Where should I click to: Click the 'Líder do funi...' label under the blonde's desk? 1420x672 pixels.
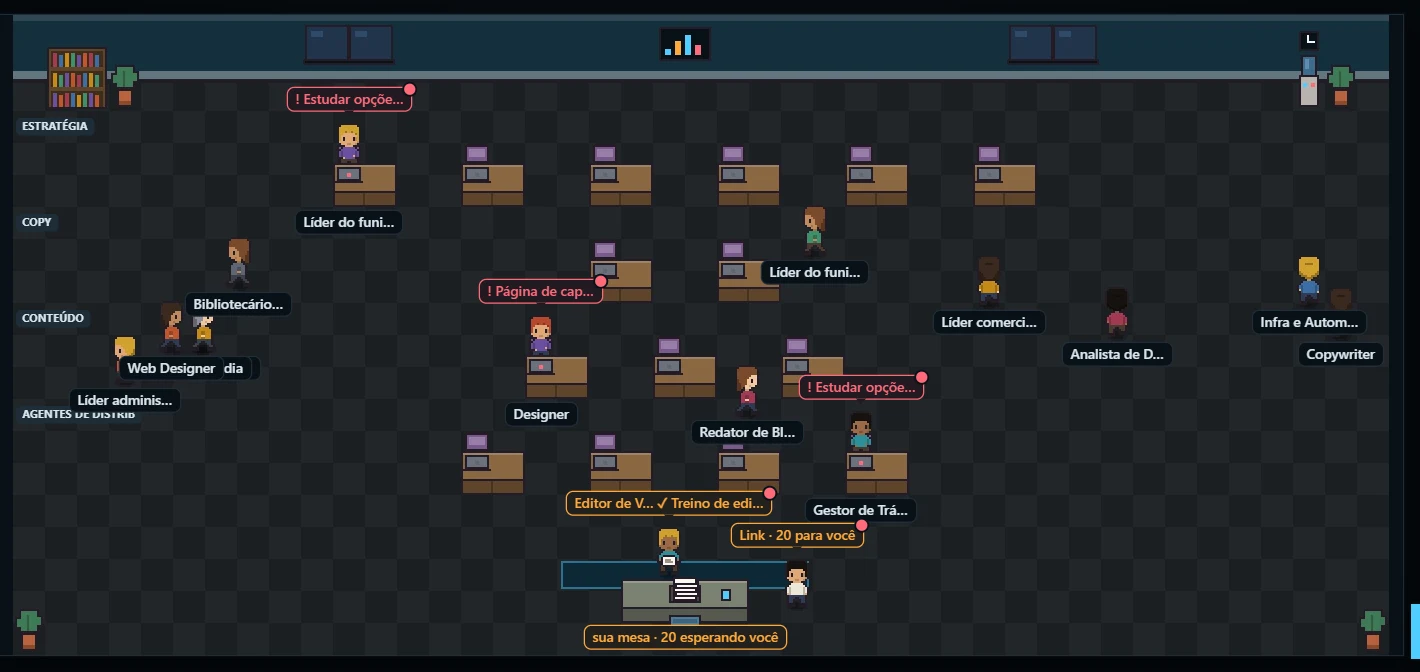349,223
